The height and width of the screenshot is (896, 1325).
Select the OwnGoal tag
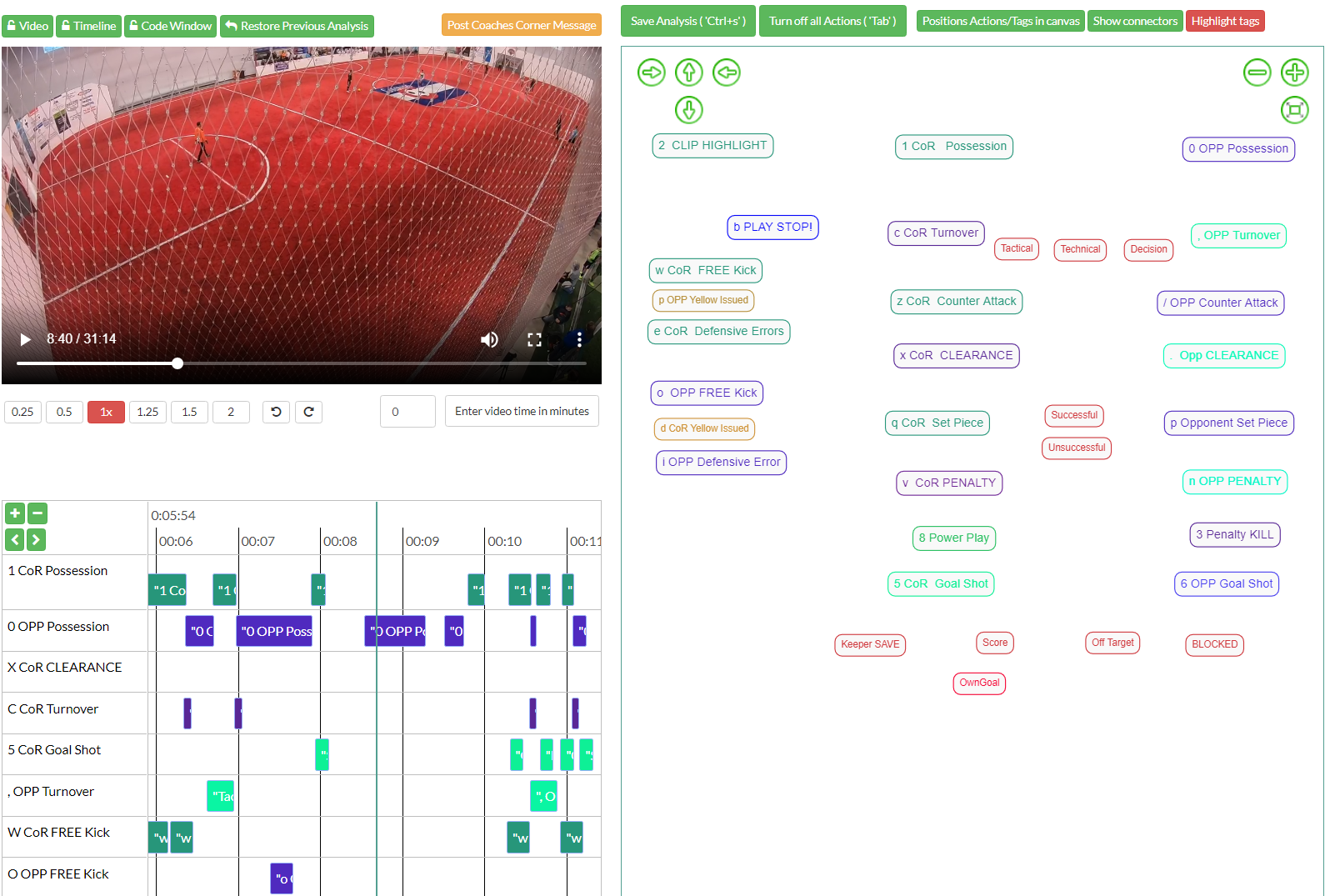(x=979, y=683)
